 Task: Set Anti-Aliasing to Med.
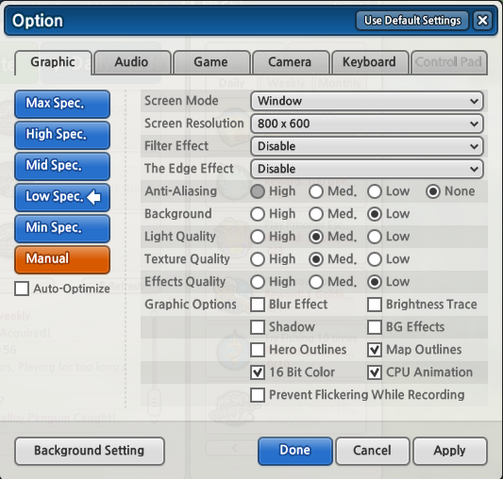coord(316,191)
